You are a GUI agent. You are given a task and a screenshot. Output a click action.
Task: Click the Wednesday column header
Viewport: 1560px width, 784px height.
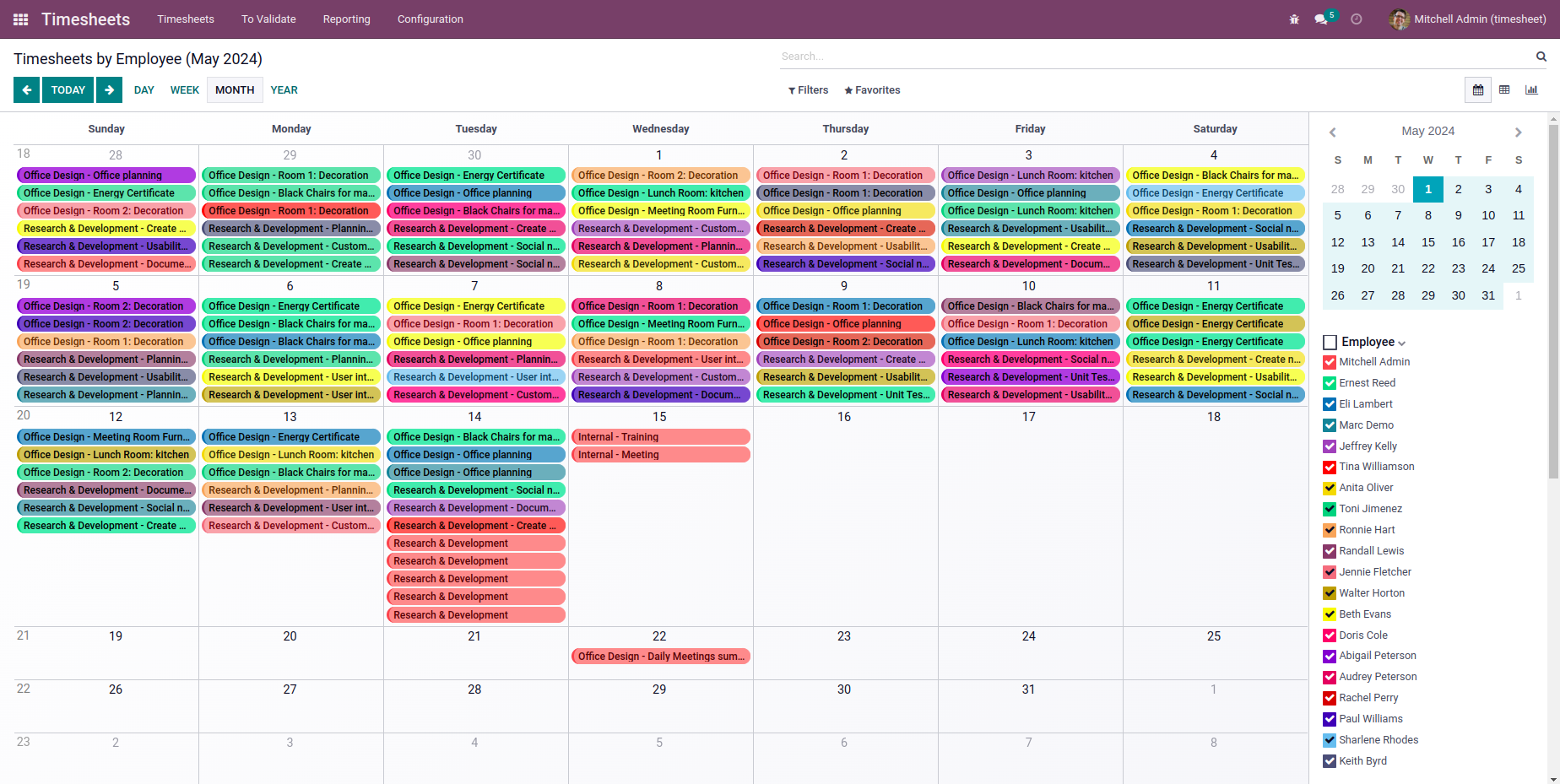coord(661,129)
